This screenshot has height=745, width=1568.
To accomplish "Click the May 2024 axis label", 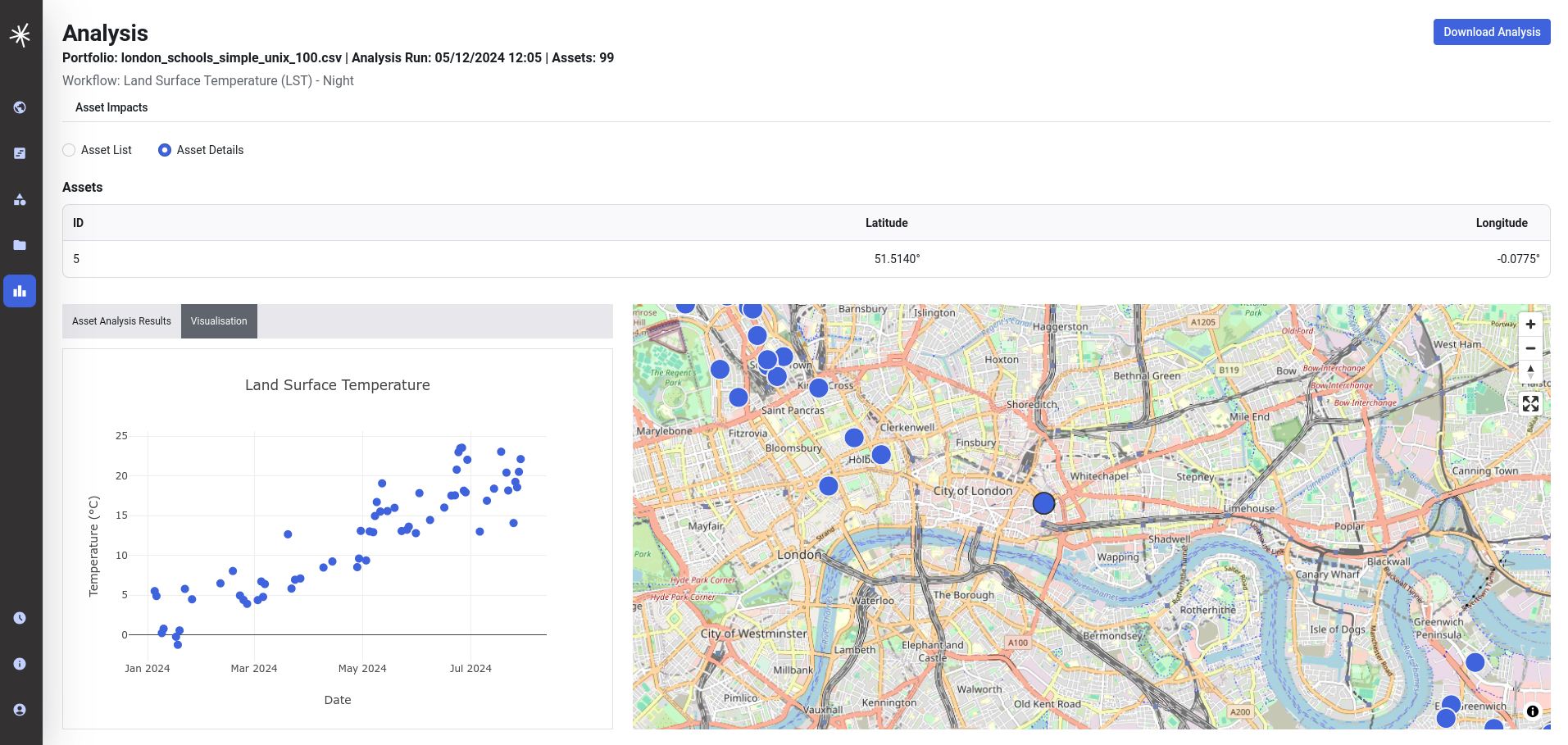I will [x=362, y=669].
